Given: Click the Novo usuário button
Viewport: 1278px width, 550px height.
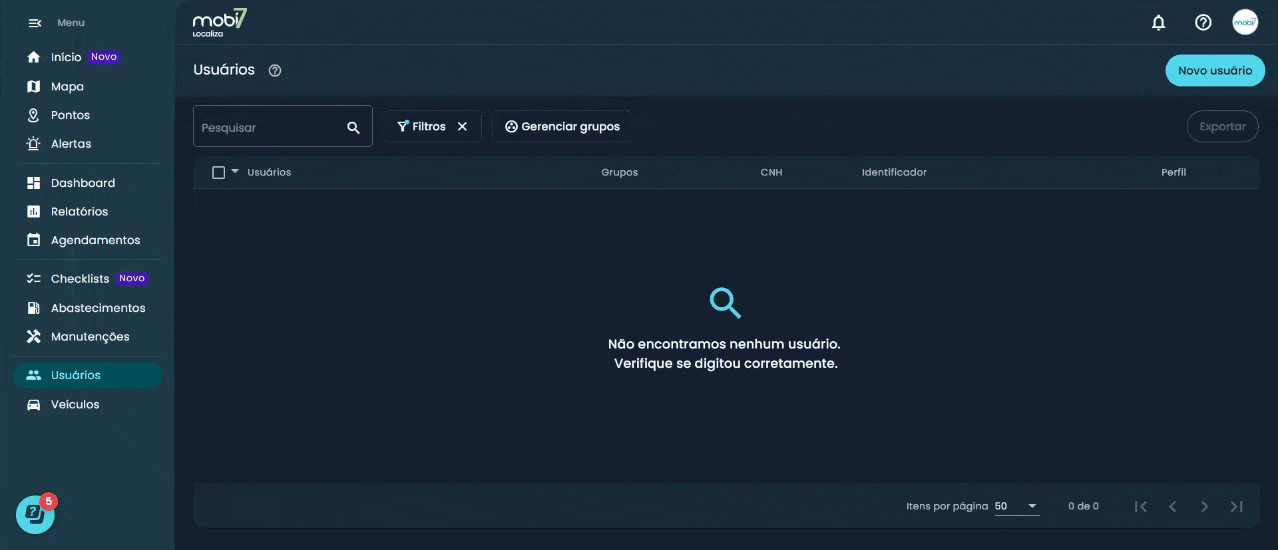Looking at the screenshot, I should (x=1214, y=71).
